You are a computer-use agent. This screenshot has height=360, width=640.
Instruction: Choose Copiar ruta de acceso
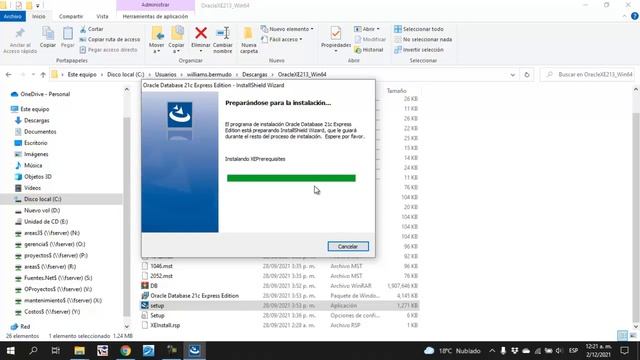110,40
